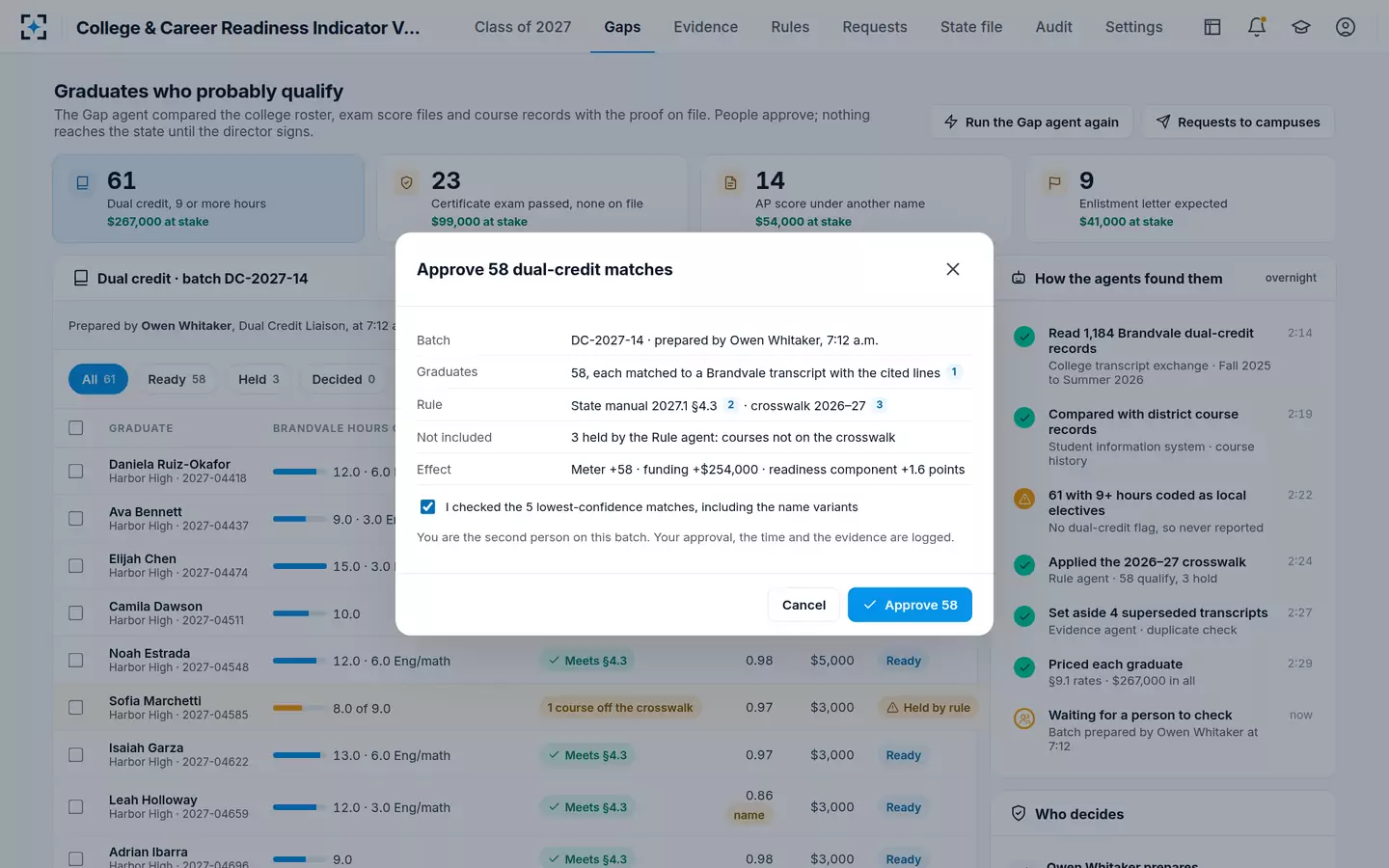Click the person icon at Waiting for a person
This screenshot has width=1389, height=868.
pos(1024,719)
